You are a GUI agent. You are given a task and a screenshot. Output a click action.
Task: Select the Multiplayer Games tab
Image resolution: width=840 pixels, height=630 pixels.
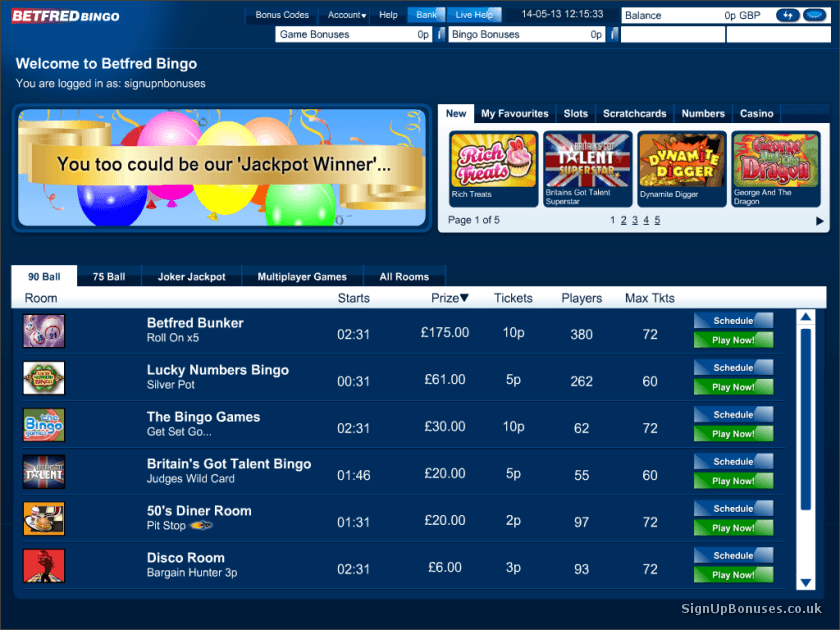tap(302, 276)
